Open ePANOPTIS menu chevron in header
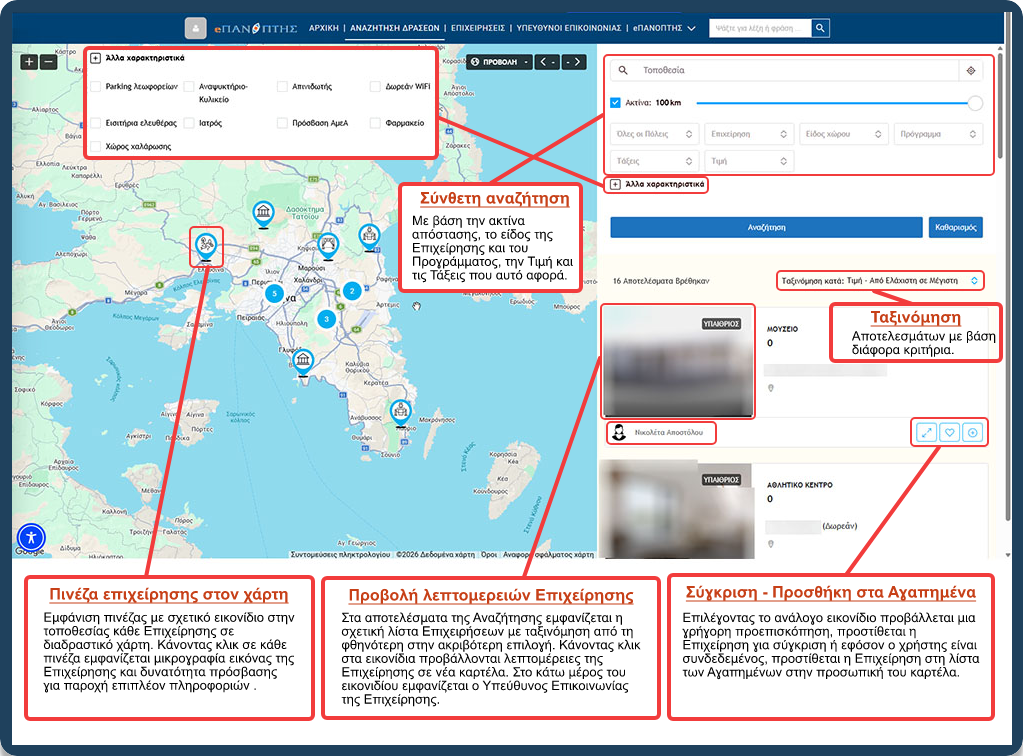The height and width of the screenshot is (756, 1023). pyautogui.click(x=692, y=28)
